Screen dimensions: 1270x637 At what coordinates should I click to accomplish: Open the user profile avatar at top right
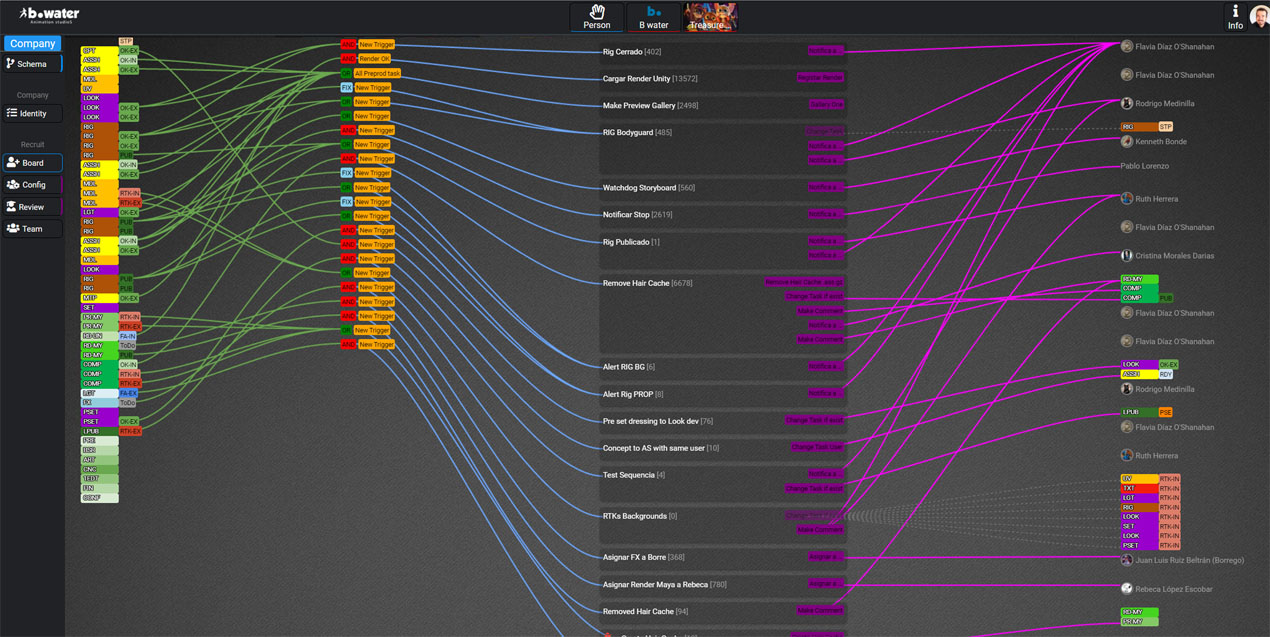pyautogui.click(x=1259, y=17)
